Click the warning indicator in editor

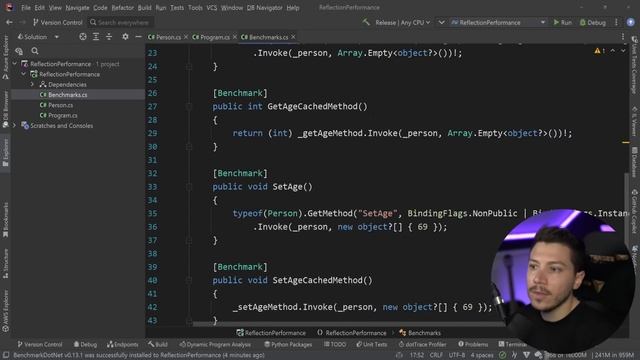[x=599, y=51]
